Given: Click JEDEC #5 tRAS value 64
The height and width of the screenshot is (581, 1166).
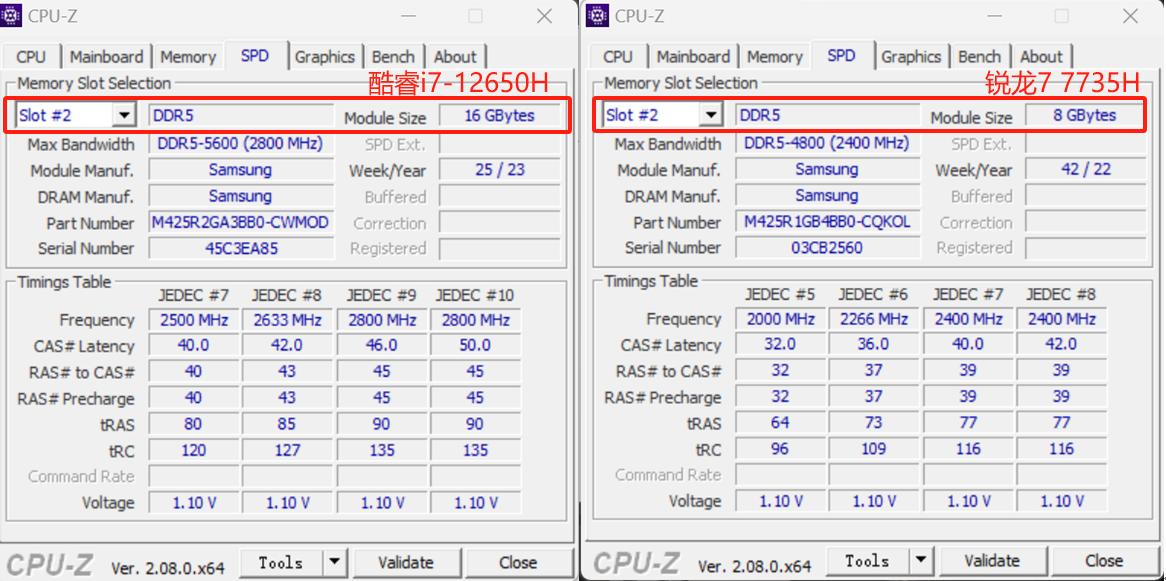Looking at the screenshot, I should pos(780,423).
